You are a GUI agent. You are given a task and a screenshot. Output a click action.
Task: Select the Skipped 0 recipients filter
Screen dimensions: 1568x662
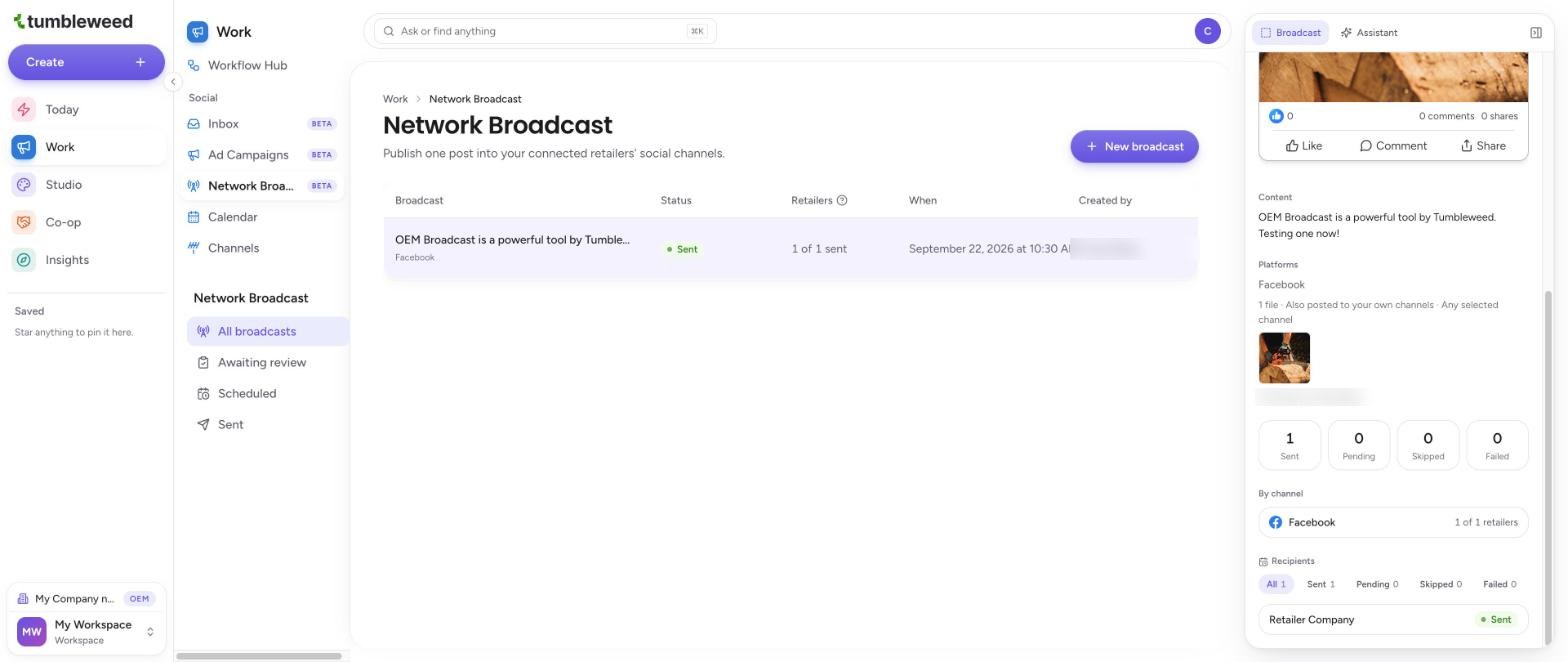(1440, 584)
